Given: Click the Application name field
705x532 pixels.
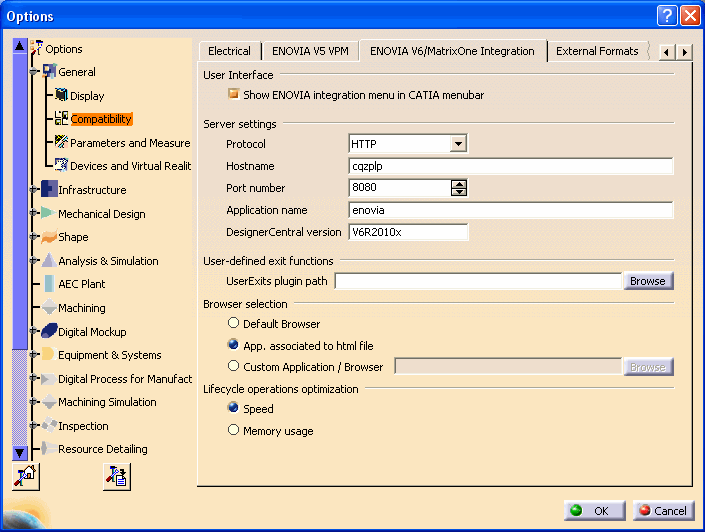Looking at the screenshot, I should [x=511, y=210].
